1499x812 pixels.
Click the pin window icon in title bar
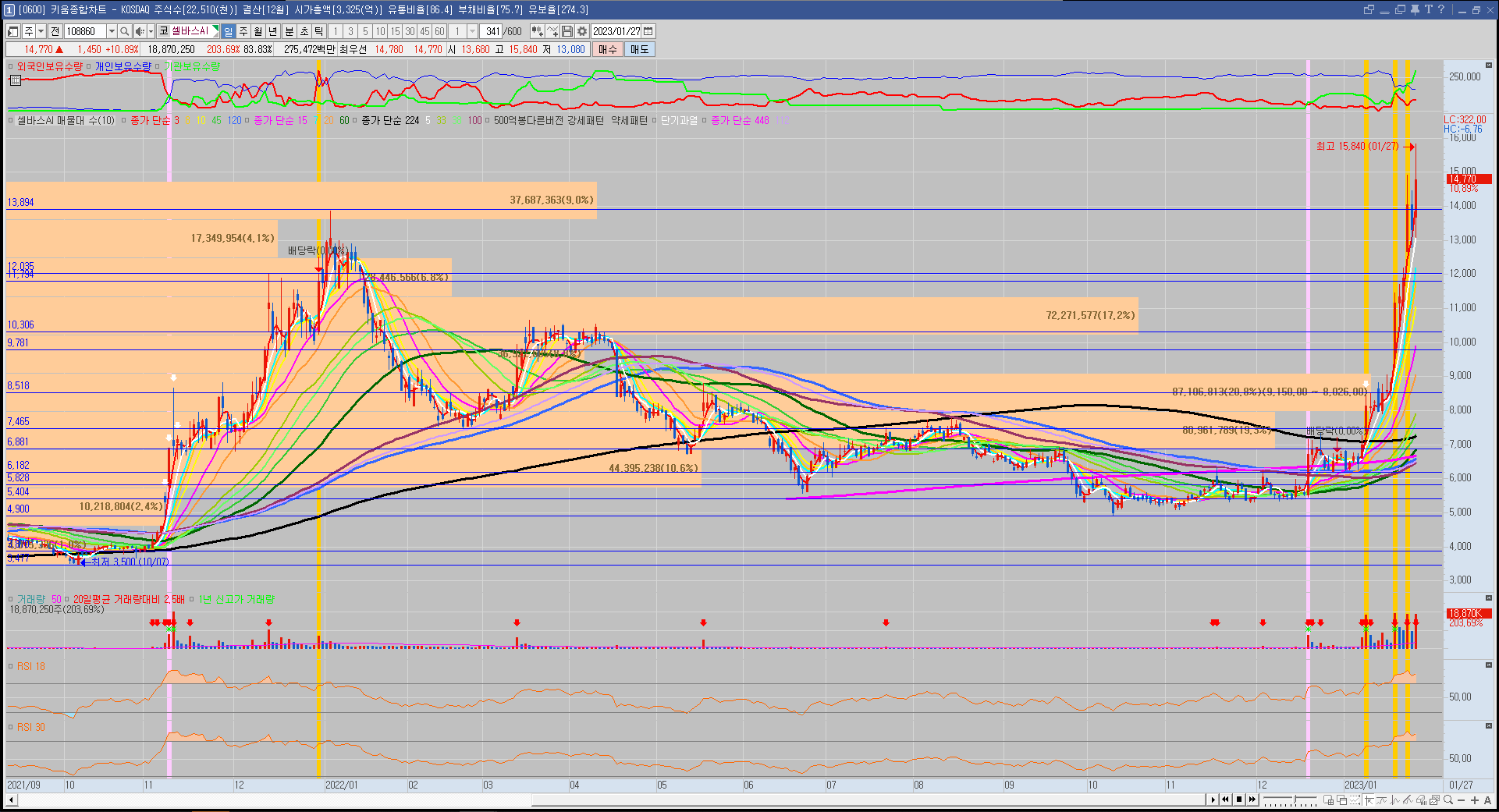click(x=1415, y=9)
